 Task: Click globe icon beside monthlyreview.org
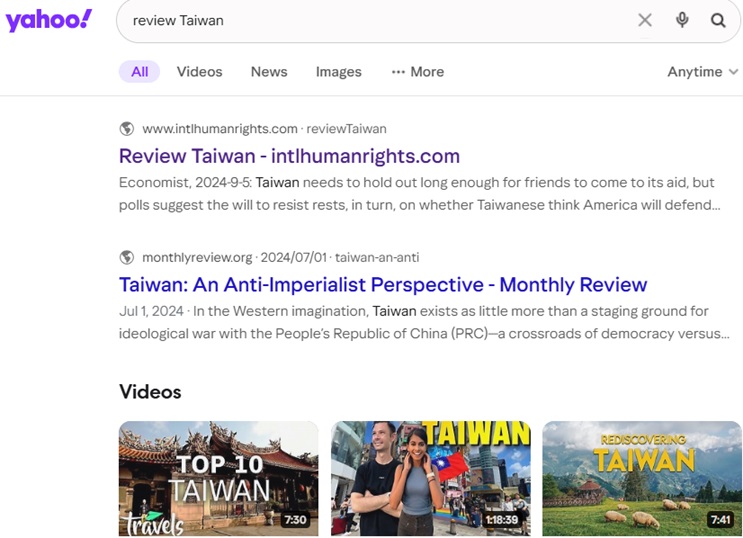(127, 257)
